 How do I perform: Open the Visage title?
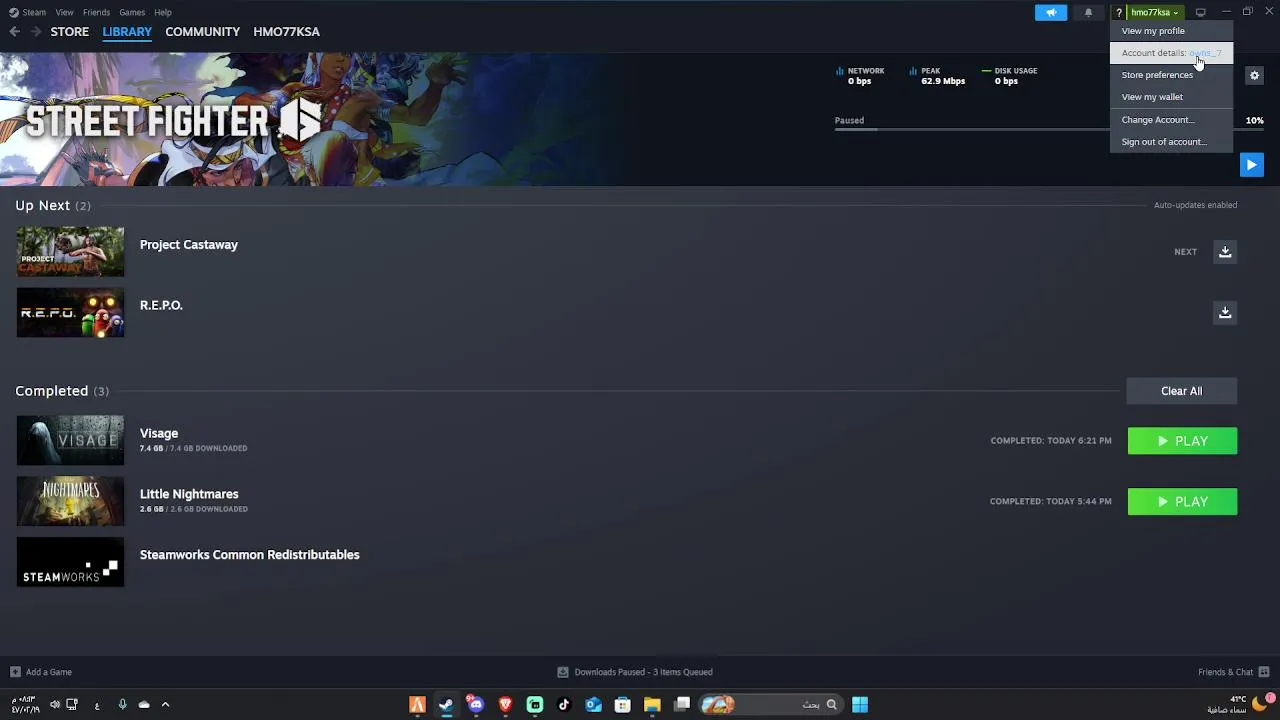(159, 434)
